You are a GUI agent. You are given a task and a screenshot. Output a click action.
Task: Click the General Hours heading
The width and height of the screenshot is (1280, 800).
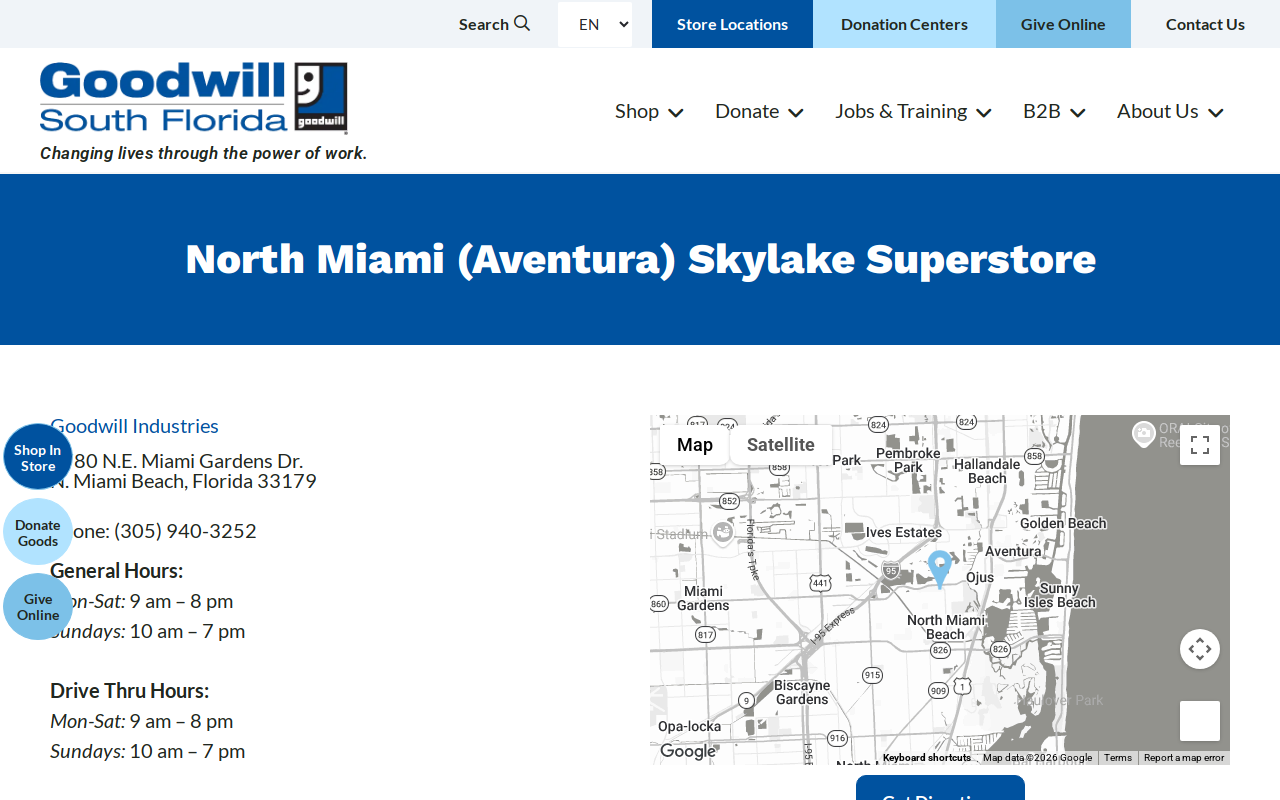point(116,571)
